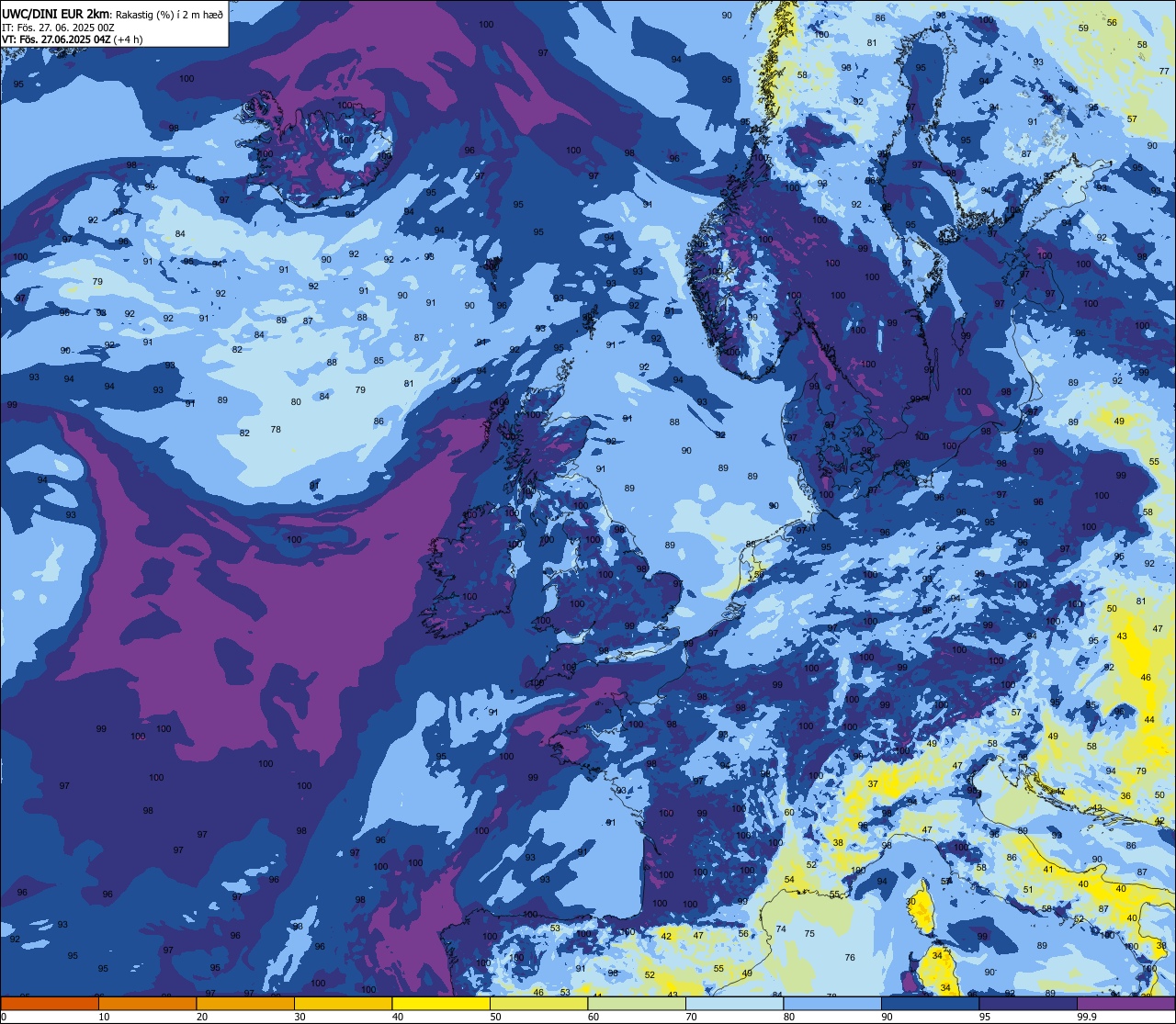Click the legend tick label "95"

(x=984, y=1017)
